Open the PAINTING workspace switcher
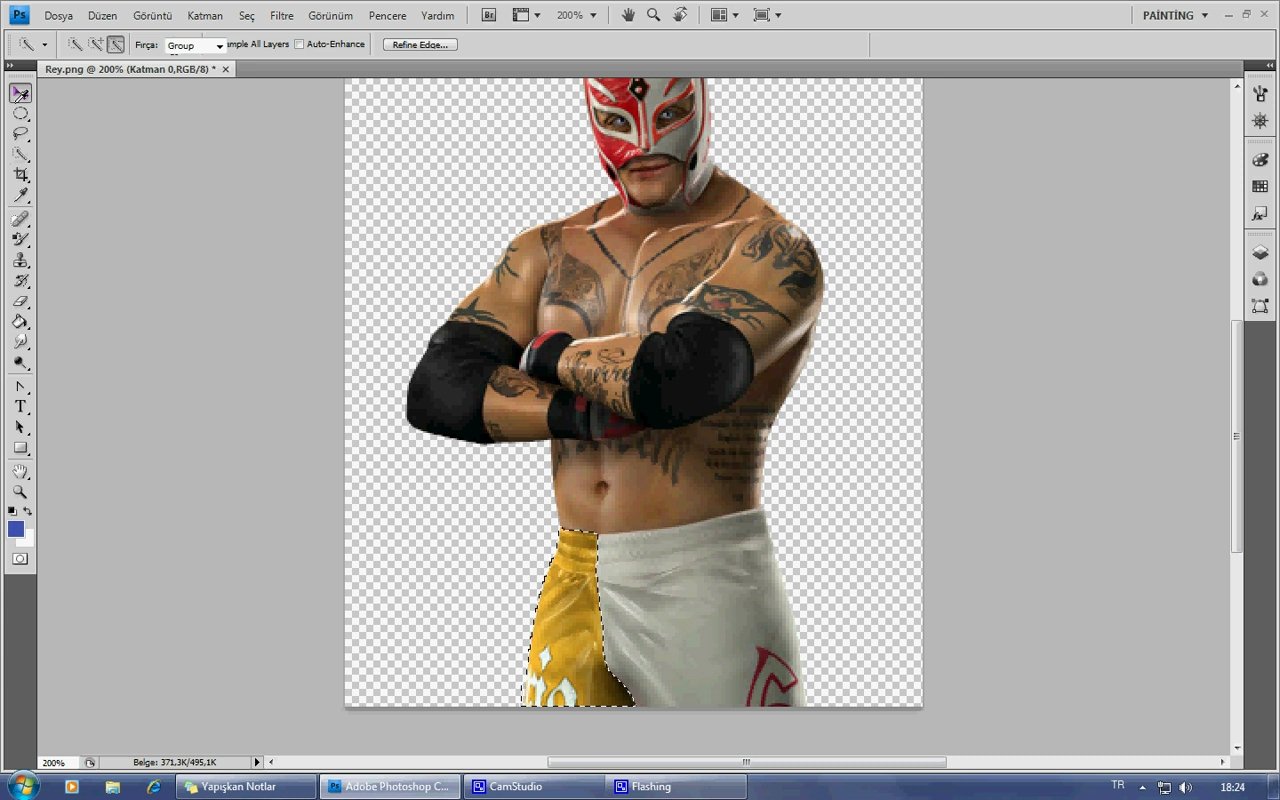 [1176, 15]
